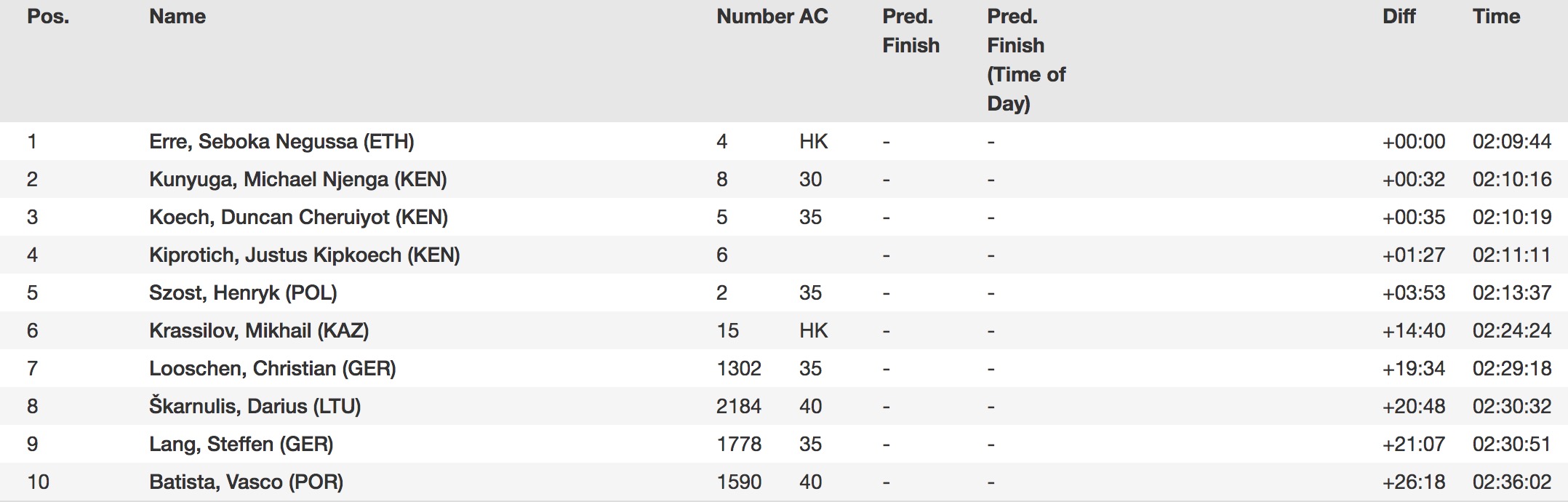The height and width of the screenshot is (502, 1568).
Task: Click on Szost, Henryk (POL)
Action: [243, 292]
